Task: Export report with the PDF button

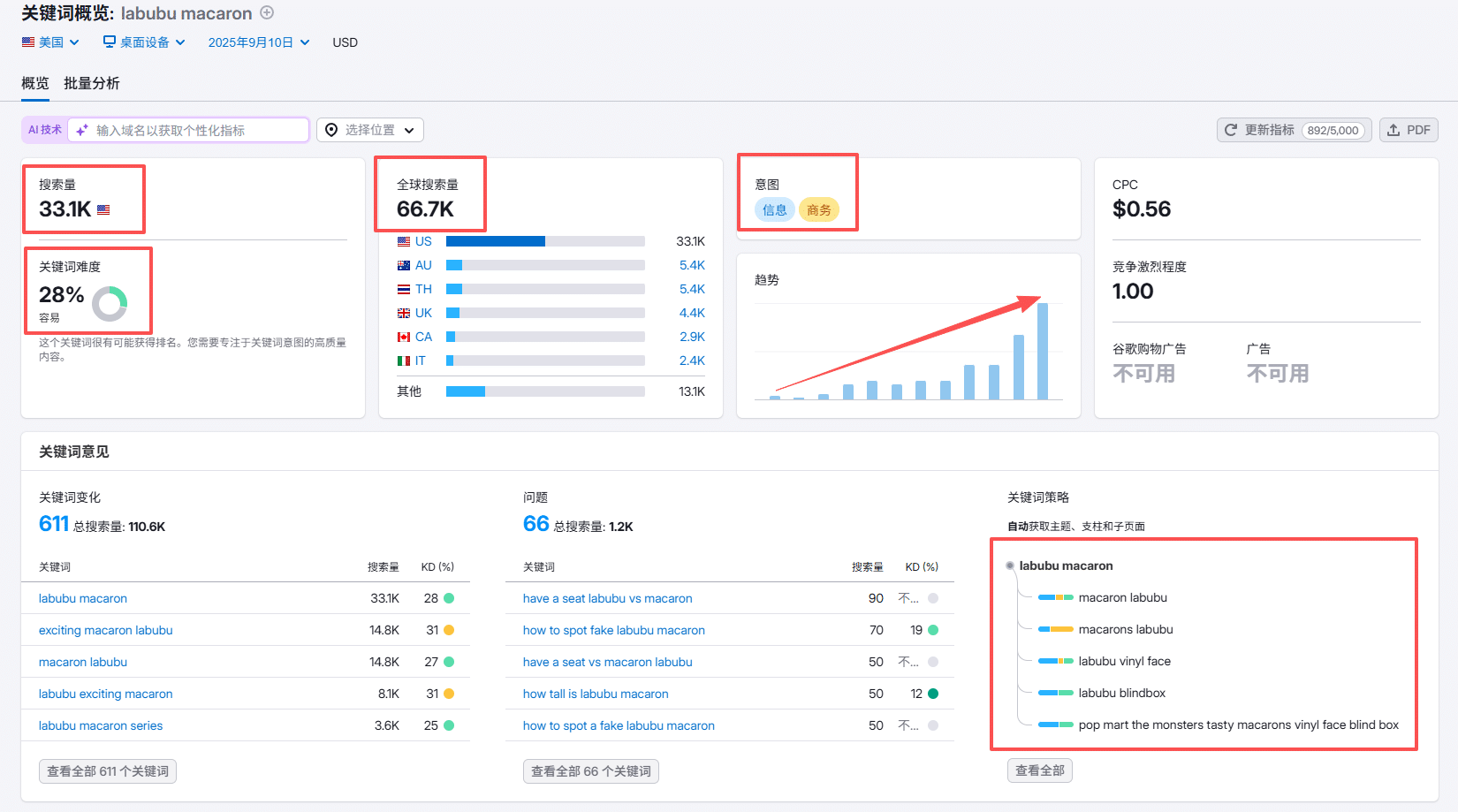Action: [1409, 130]
